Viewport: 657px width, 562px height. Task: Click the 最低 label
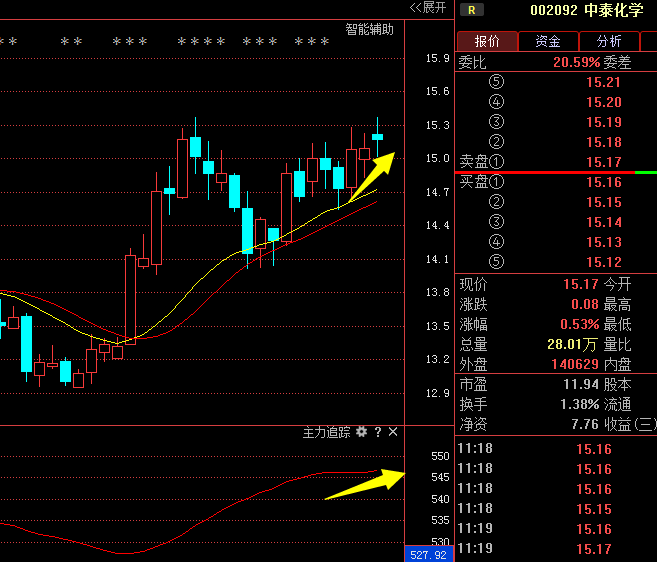click(617, 324)
